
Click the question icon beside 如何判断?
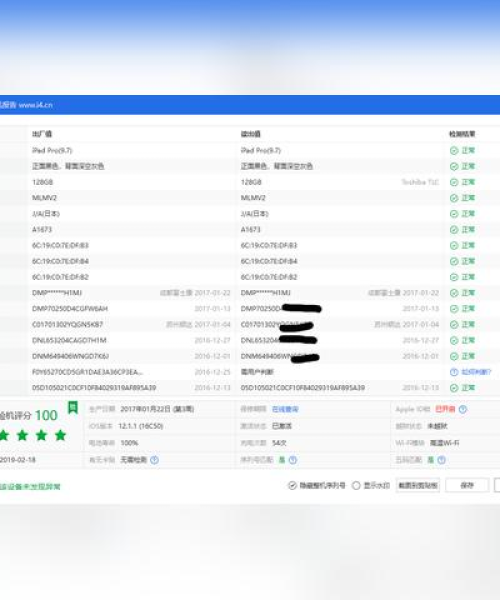point(454,372)
